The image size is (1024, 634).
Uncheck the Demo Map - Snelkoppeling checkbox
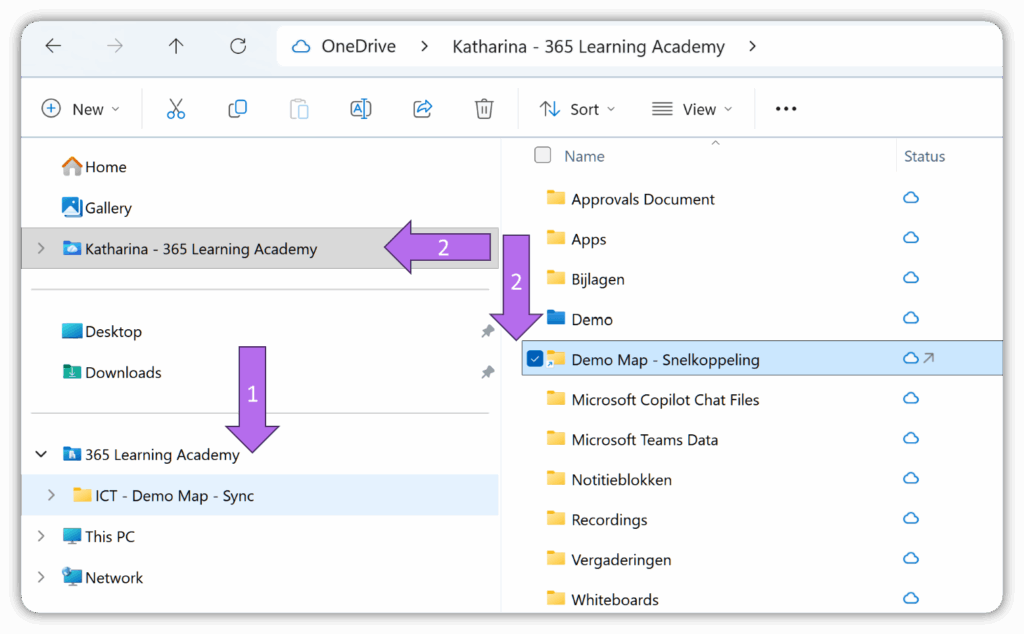point(535,359)
